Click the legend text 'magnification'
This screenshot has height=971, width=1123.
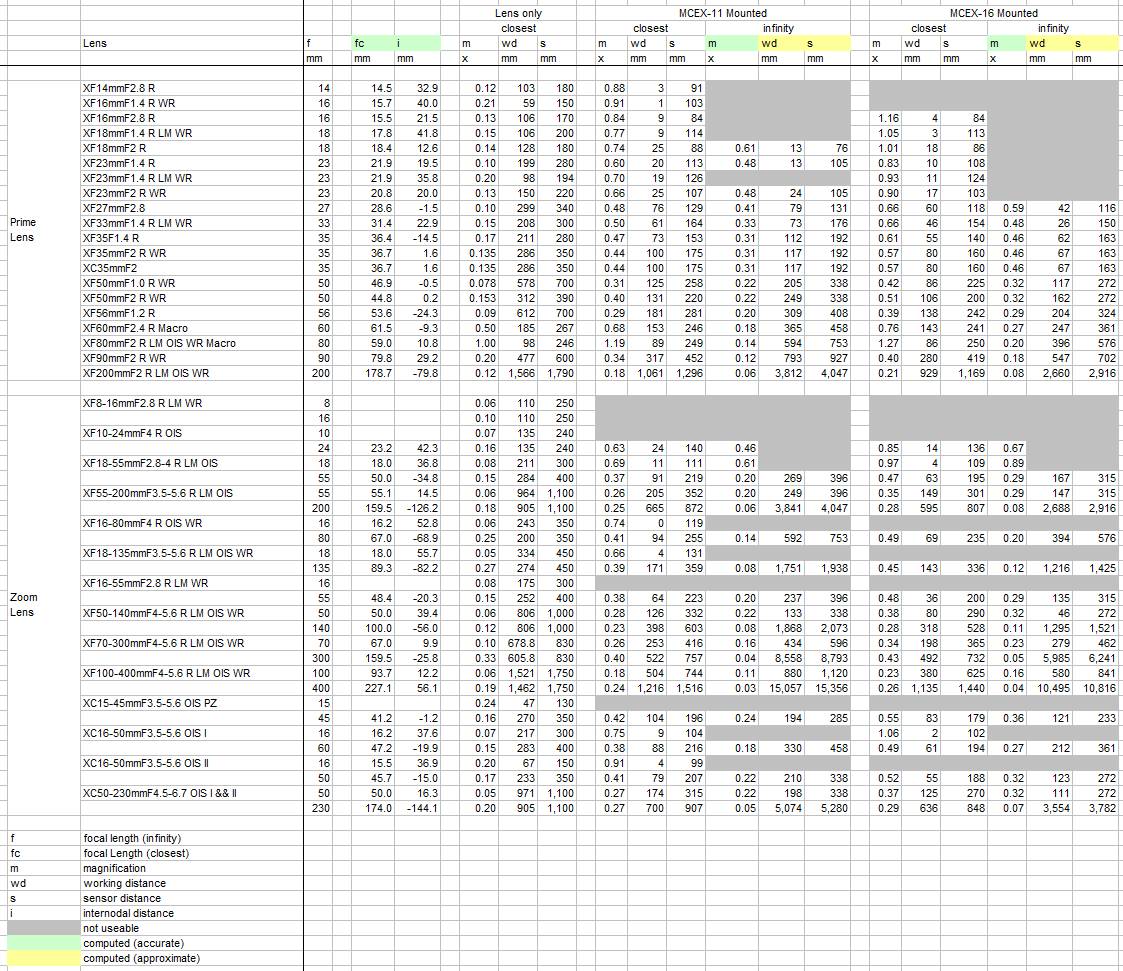pyautogui.click(x=115, y=869)
